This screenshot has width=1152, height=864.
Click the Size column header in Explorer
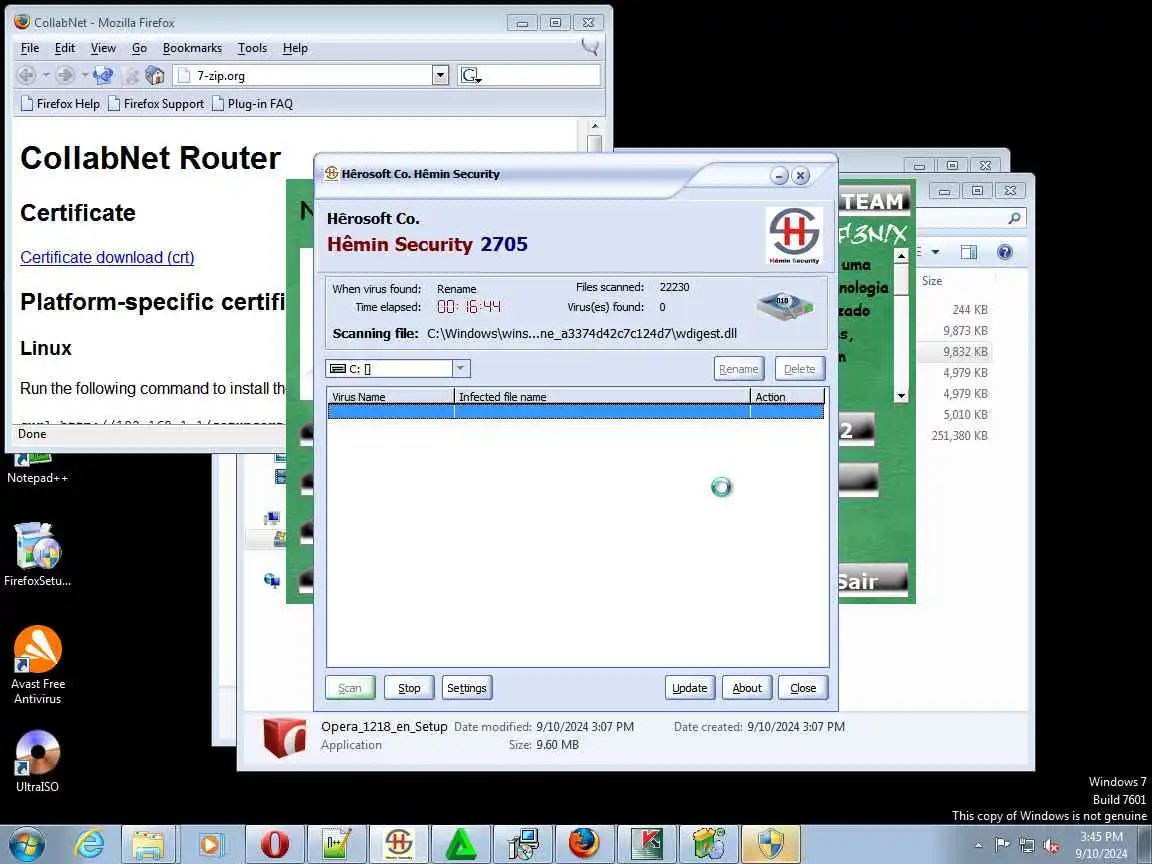tap(932, 281)
